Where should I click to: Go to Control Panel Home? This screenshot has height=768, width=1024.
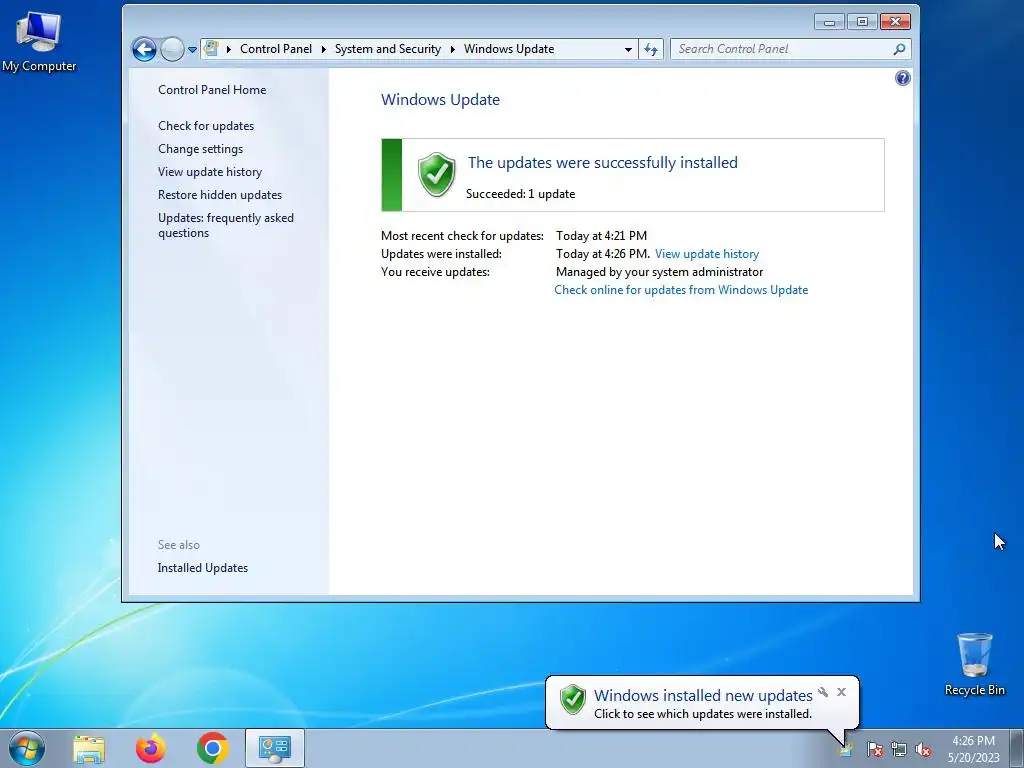212,90
